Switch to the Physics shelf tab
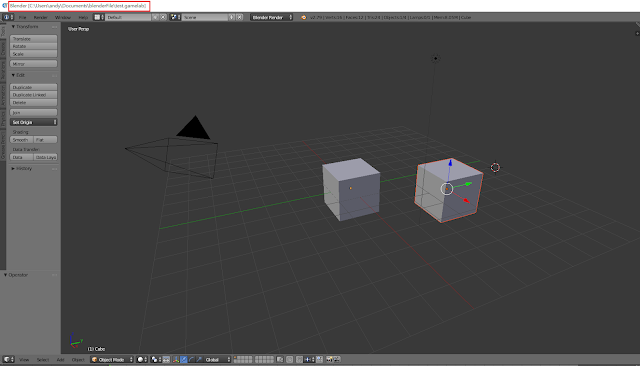The image size is (640, 366). tap(3, 119)
